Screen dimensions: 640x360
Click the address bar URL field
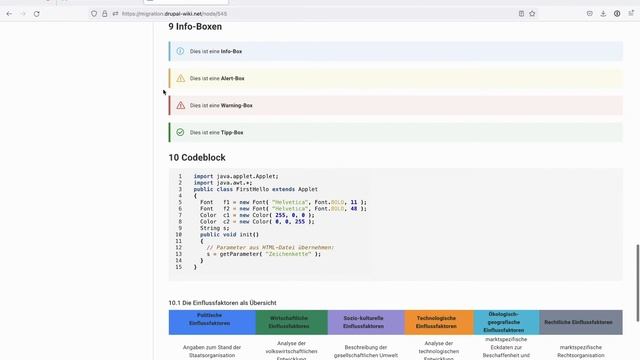pos(314,14)
